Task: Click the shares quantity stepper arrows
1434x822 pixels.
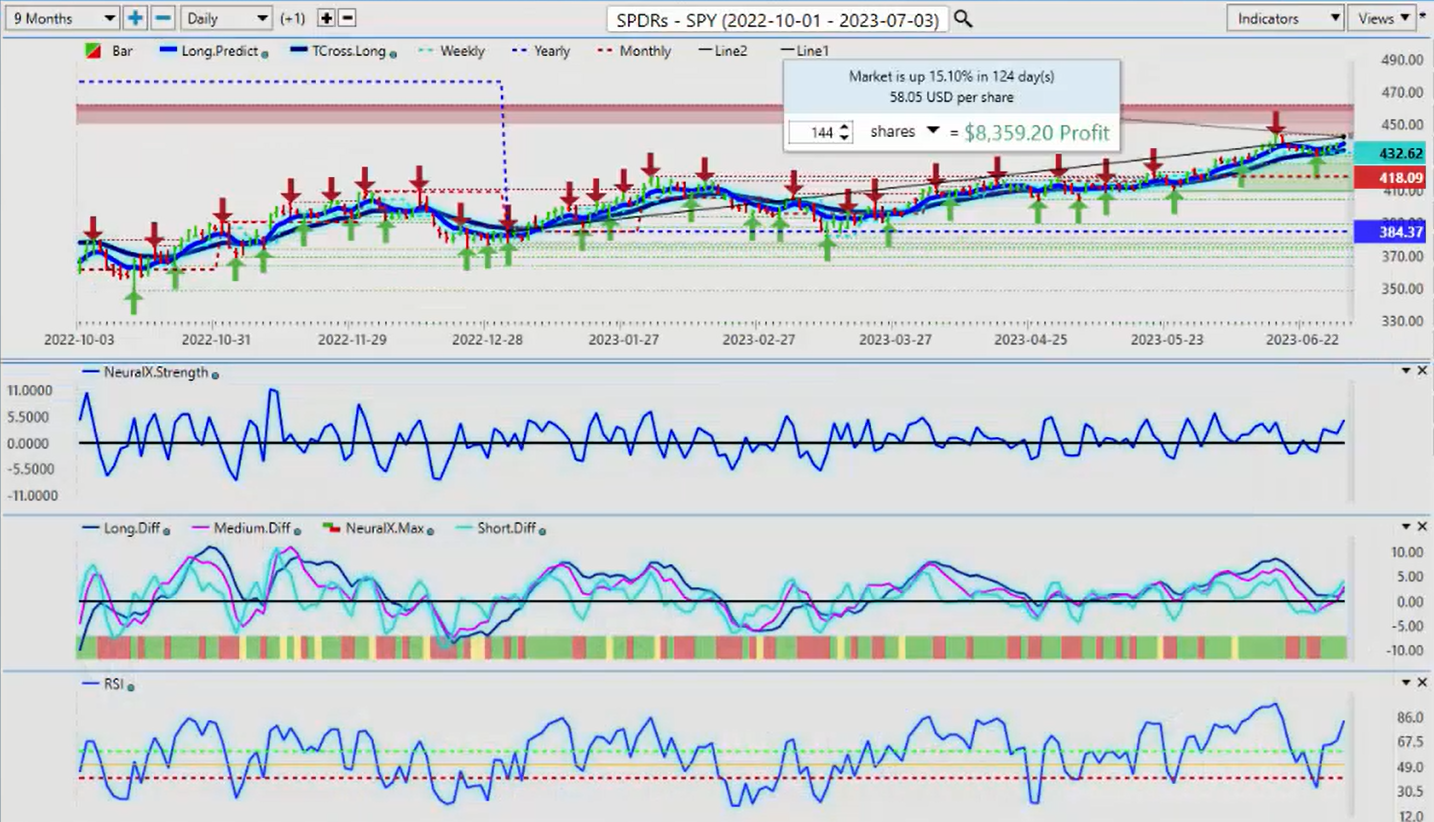Action: tap(845, 132)
